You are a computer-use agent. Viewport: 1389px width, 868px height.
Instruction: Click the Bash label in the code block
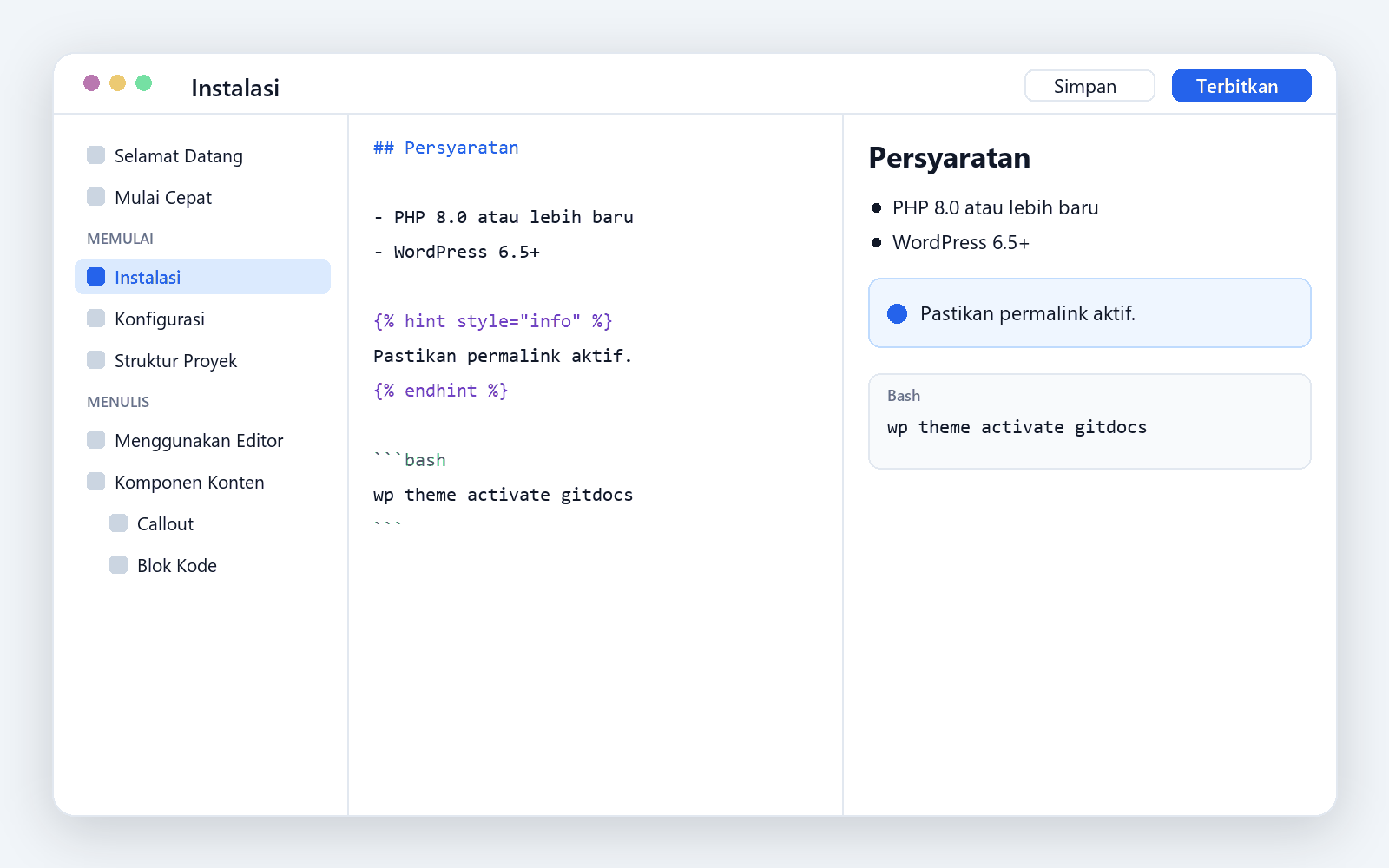(x=904, y=396)
